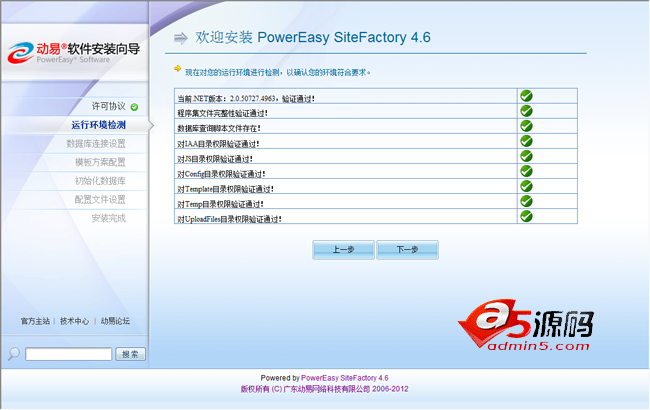Open the 安装完成 step

pyautogui.click(x=109, y=218)
